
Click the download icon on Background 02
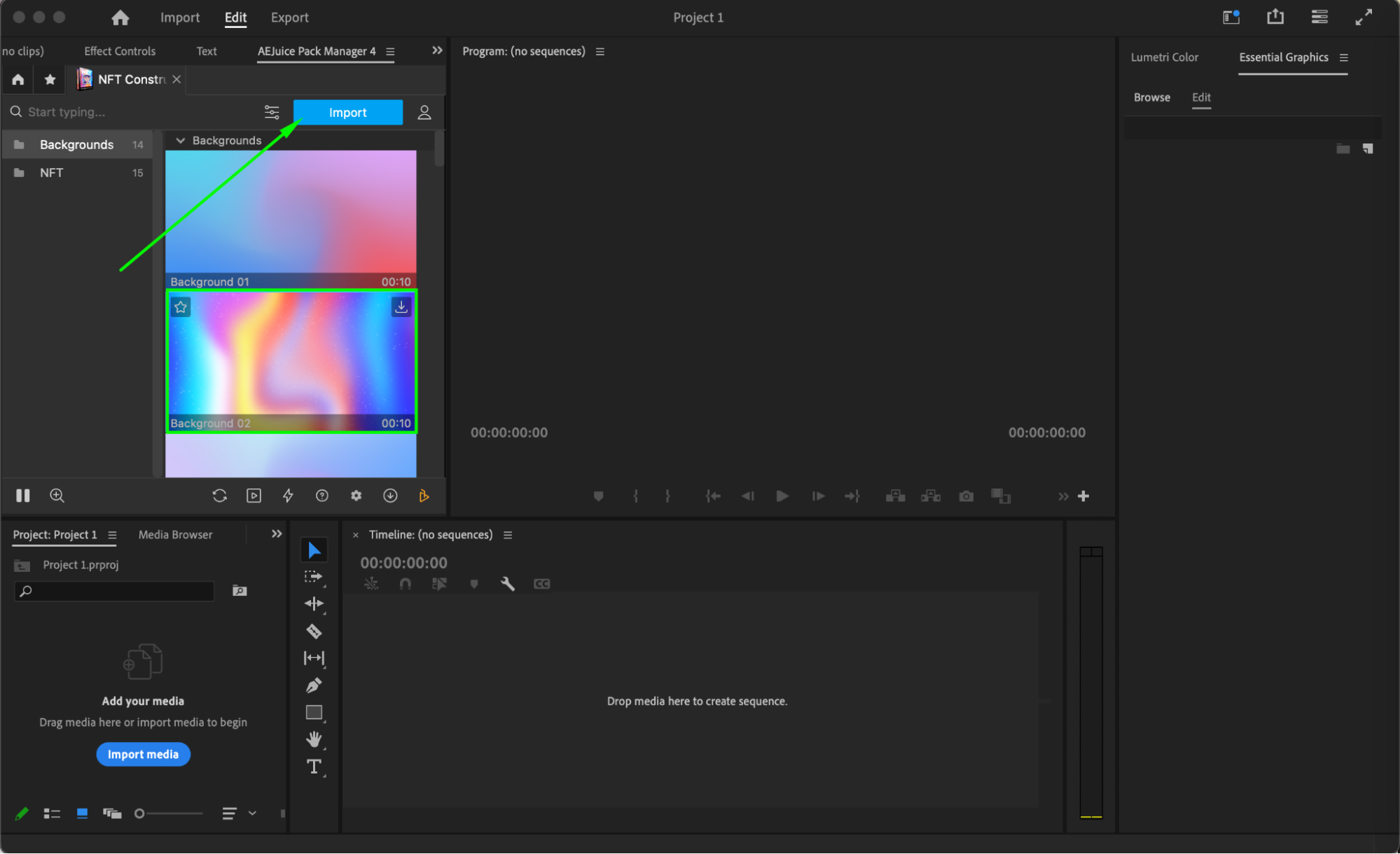(x=401, y=307)
